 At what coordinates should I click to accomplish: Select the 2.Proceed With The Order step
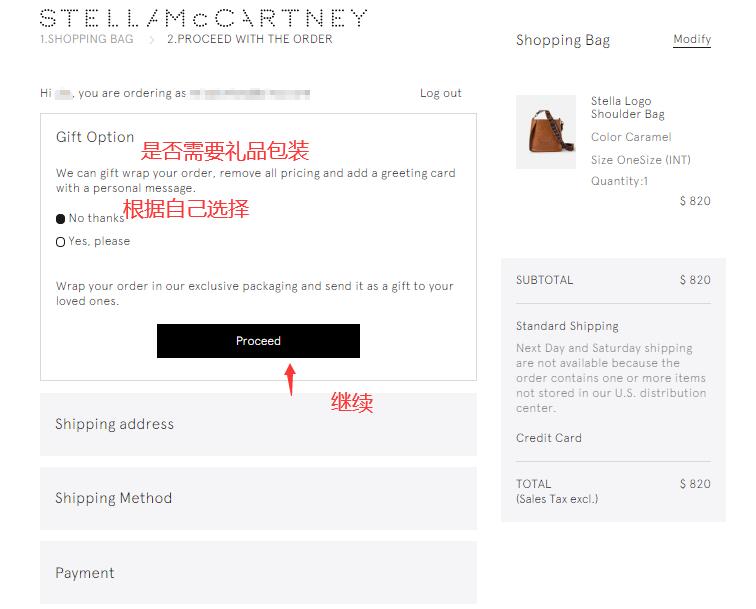point(250,39)
